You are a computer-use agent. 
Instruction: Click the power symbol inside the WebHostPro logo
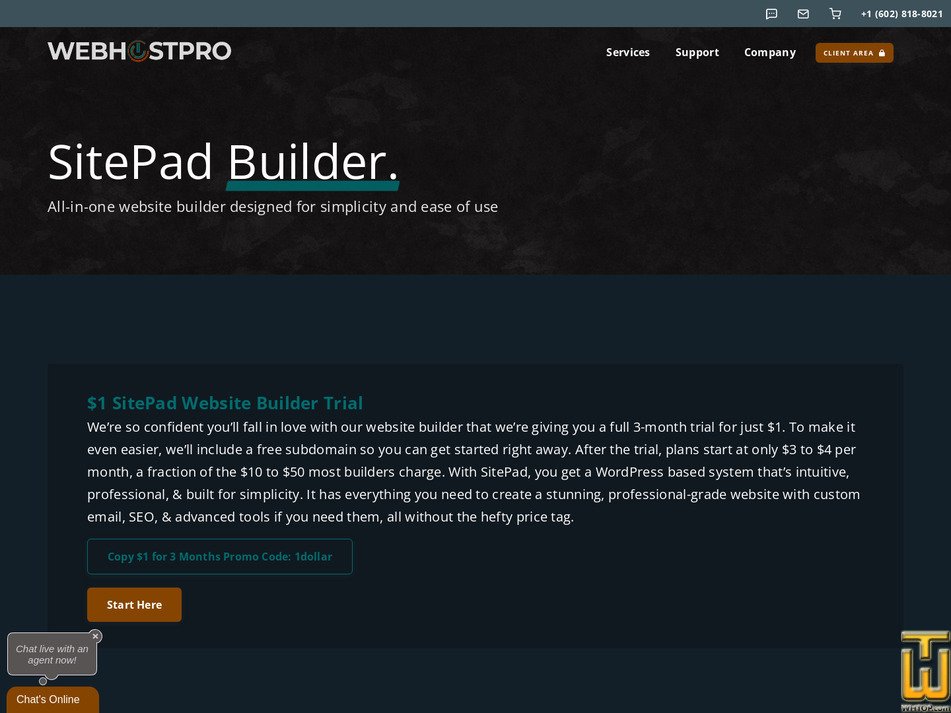click(x=137, y=51)
